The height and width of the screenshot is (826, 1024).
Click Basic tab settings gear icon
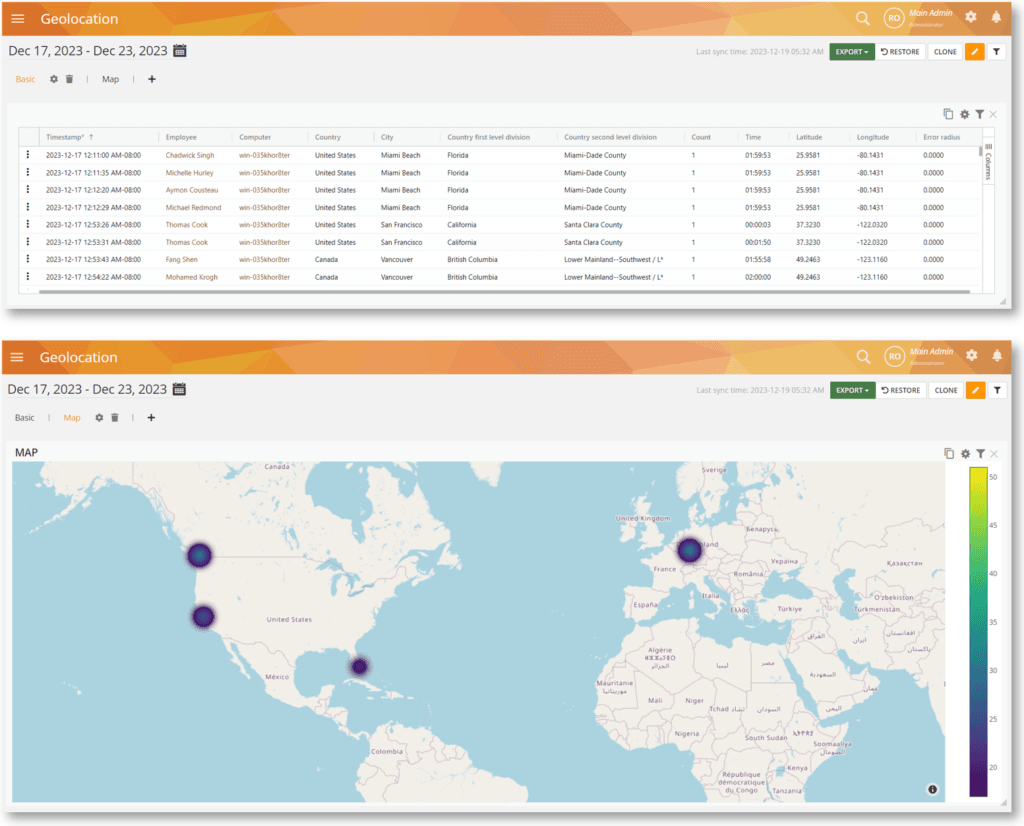click(x=54, y=79)
